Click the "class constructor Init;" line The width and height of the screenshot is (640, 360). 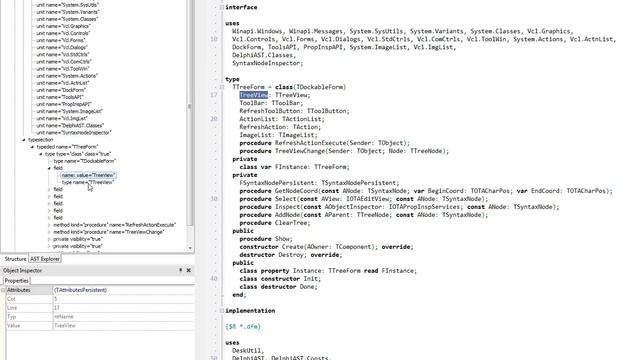(280, 279)
